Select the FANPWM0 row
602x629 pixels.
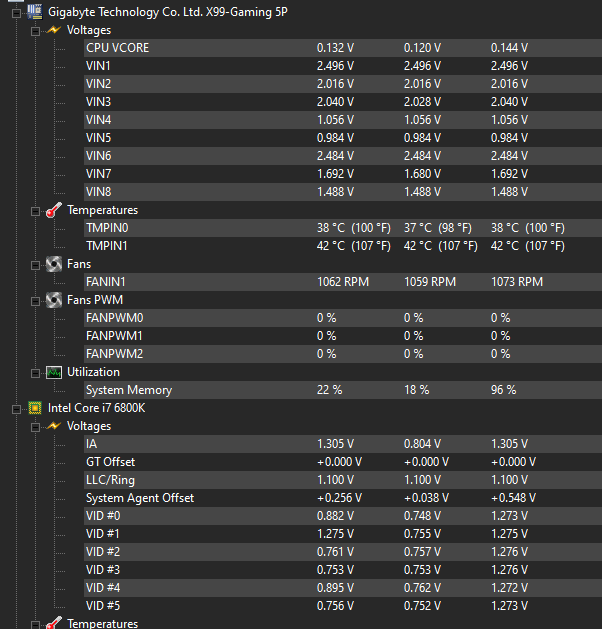[x=343, y=318]
